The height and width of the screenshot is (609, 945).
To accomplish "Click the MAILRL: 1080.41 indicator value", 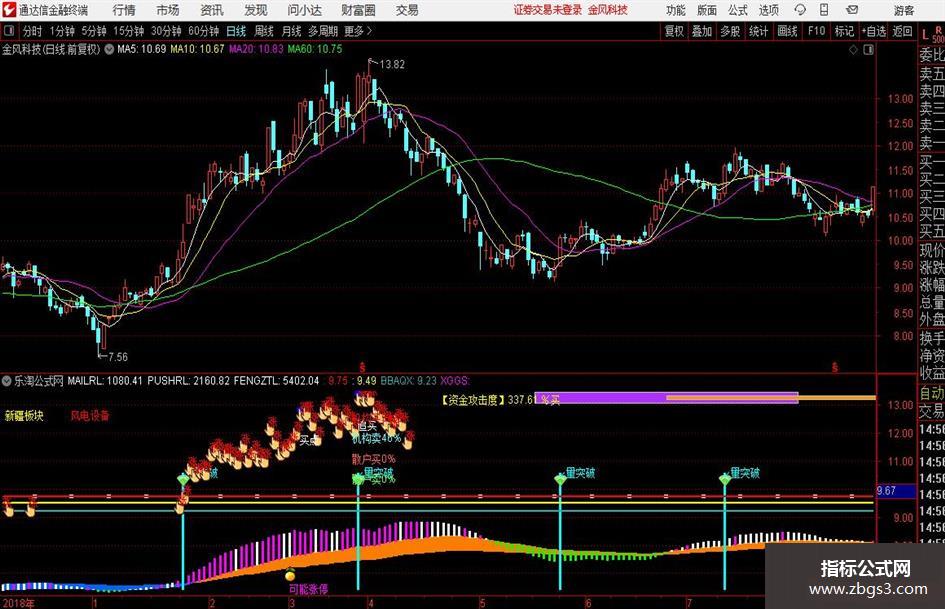I will click(105, 380).
